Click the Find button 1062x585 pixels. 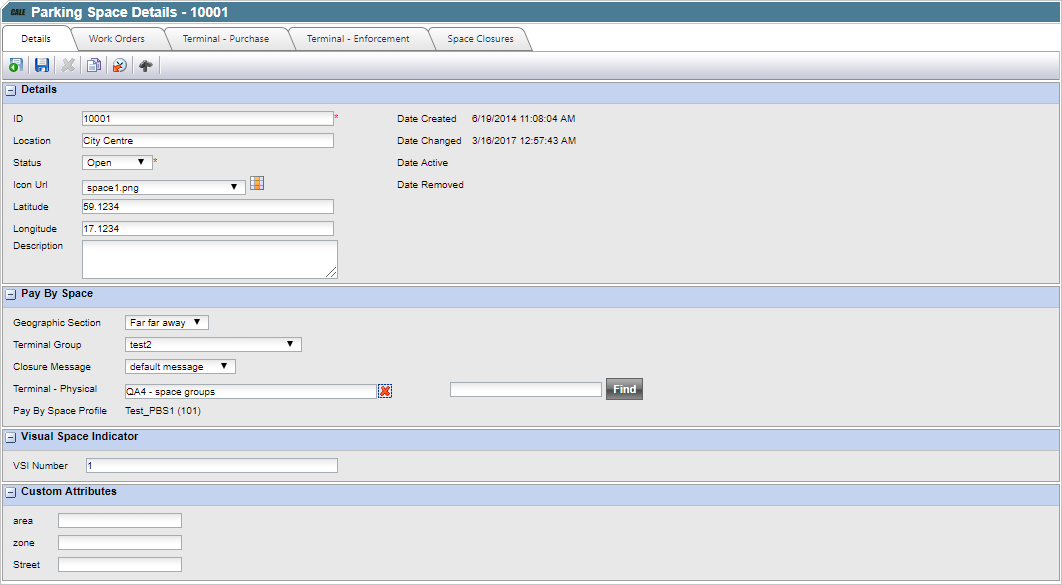[x=624, y=389]
